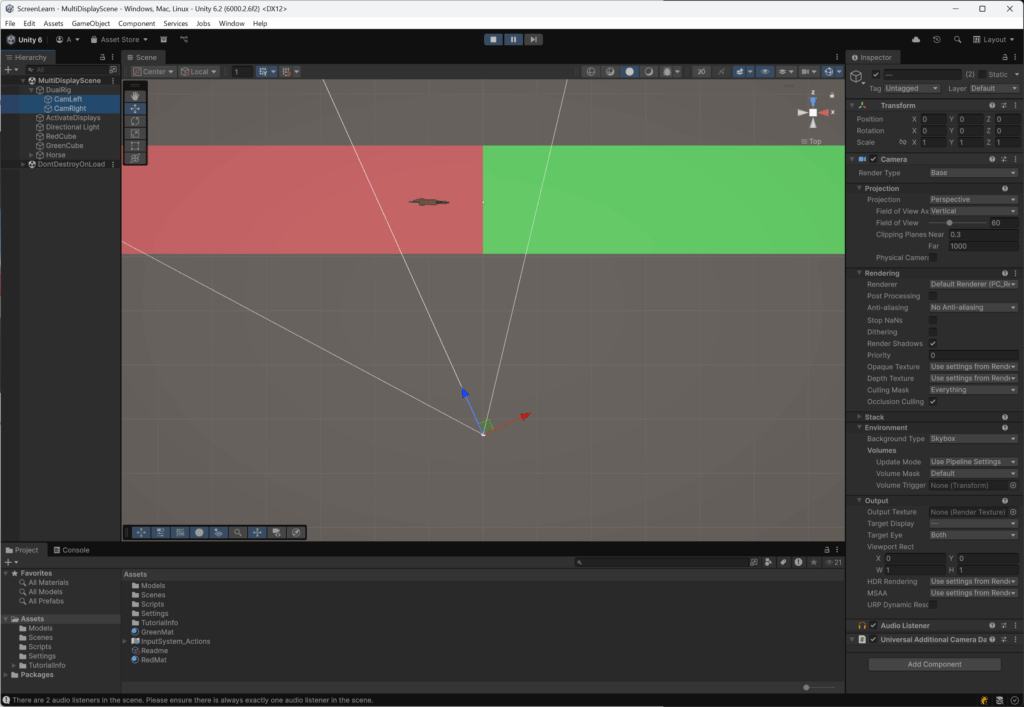Open the Layout dropdown button
The width and height of the screenshot is (1024, 707).
(993, 40)
